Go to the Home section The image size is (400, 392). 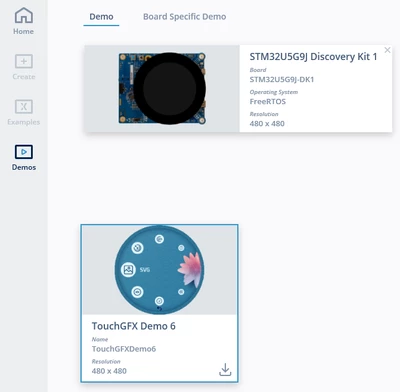coord(23,21)
